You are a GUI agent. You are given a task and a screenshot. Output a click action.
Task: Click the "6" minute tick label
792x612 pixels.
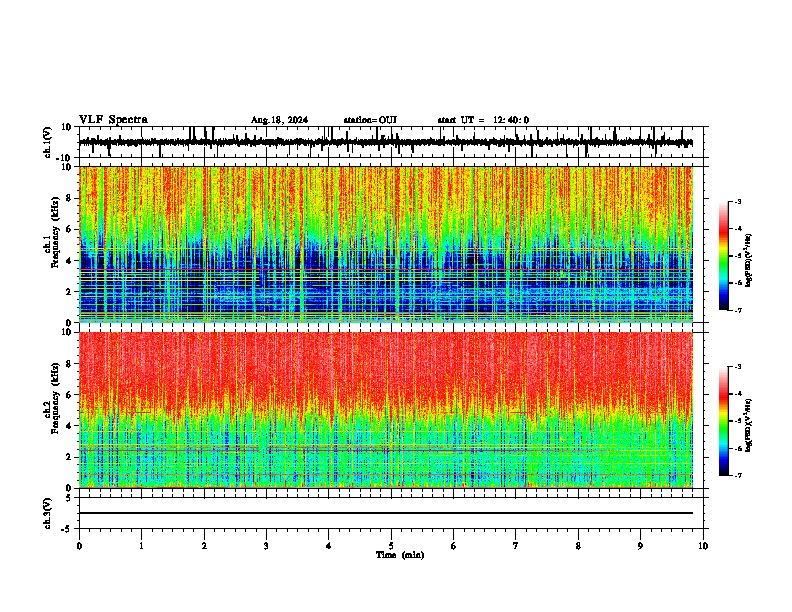point(454,546)
